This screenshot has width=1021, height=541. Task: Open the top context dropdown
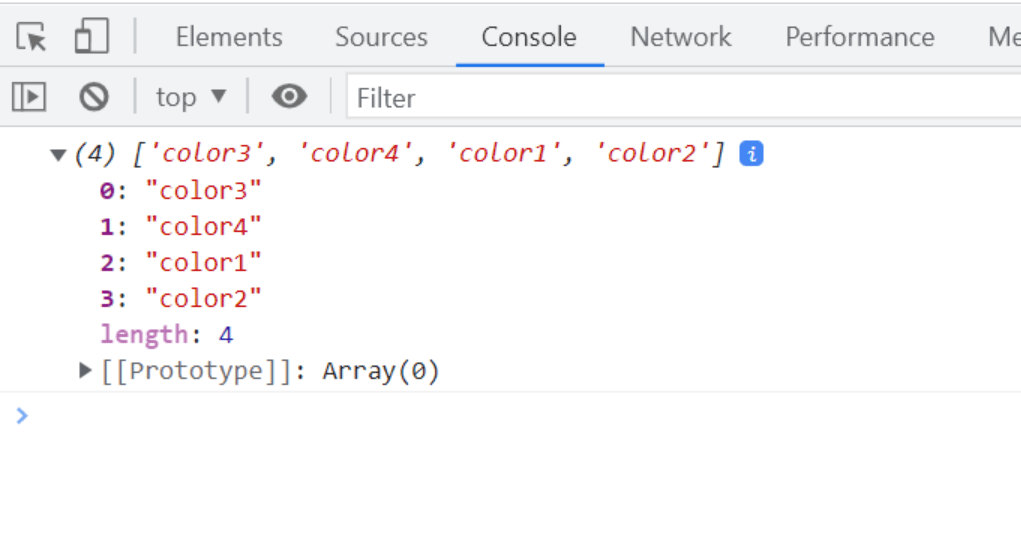(x=191, y=97)
